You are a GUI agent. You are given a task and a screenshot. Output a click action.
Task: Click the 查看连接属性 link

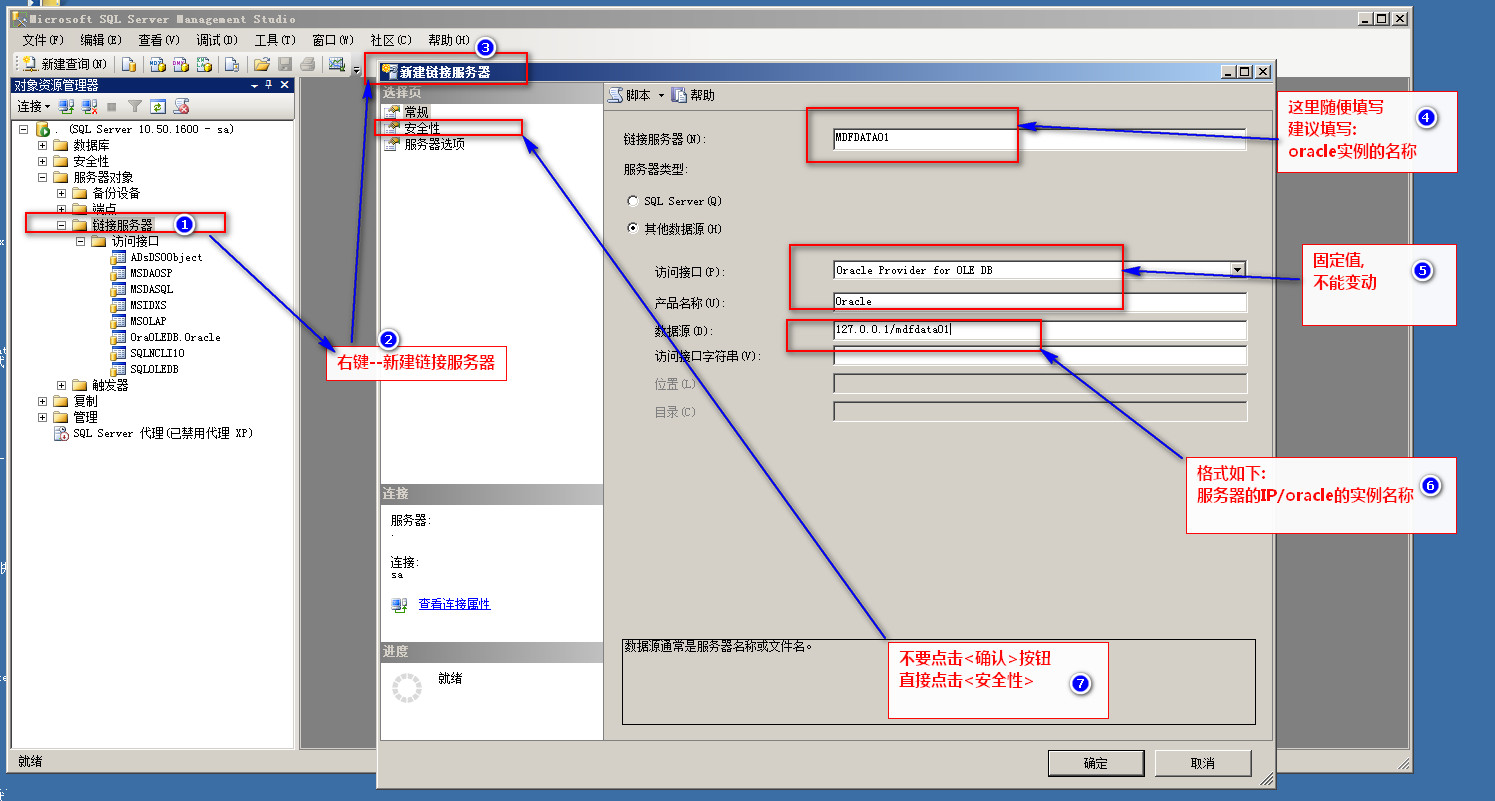coord(454,604)
